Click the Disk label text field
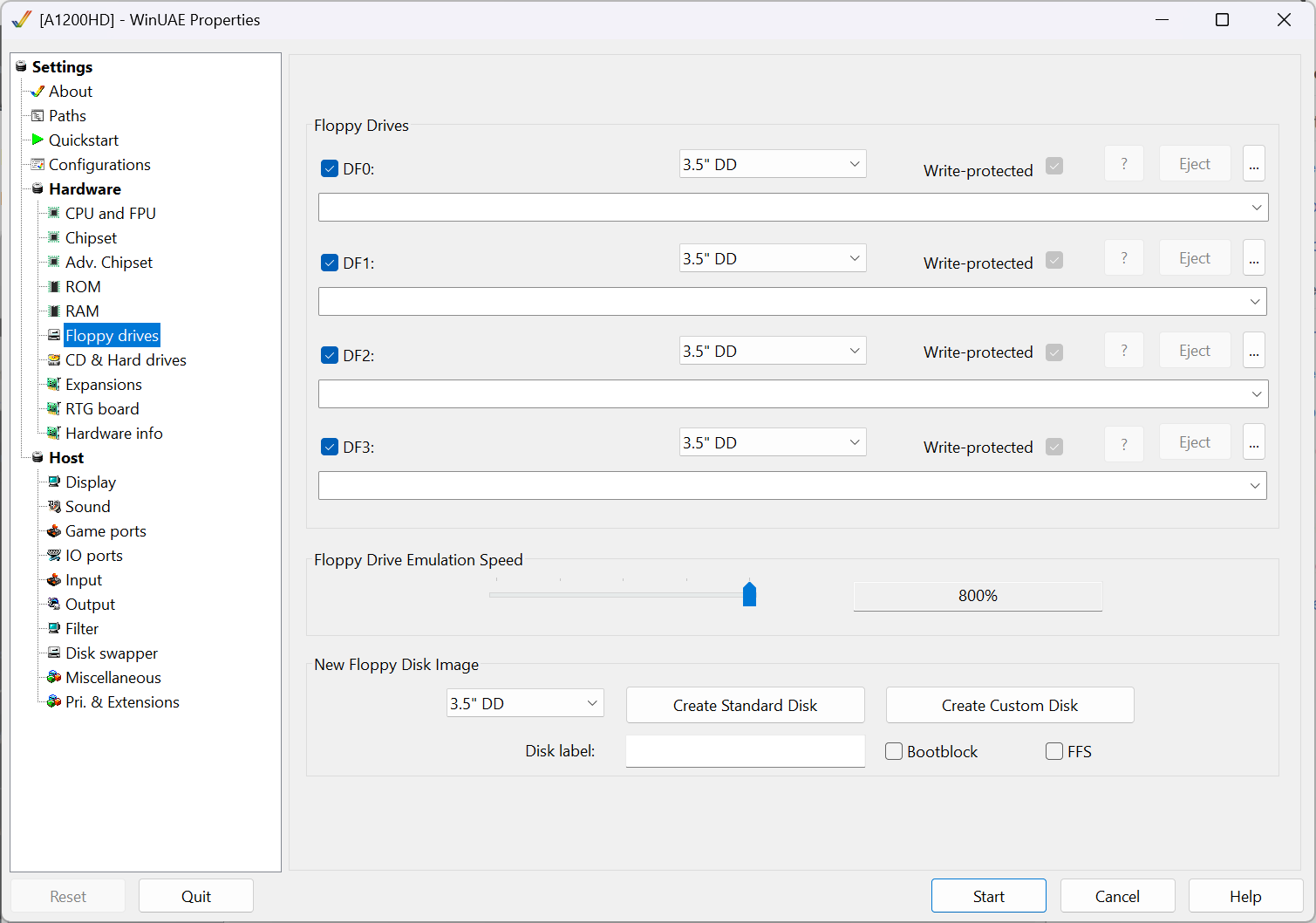Screen dimensions: 1316x923 click(745, 751)
